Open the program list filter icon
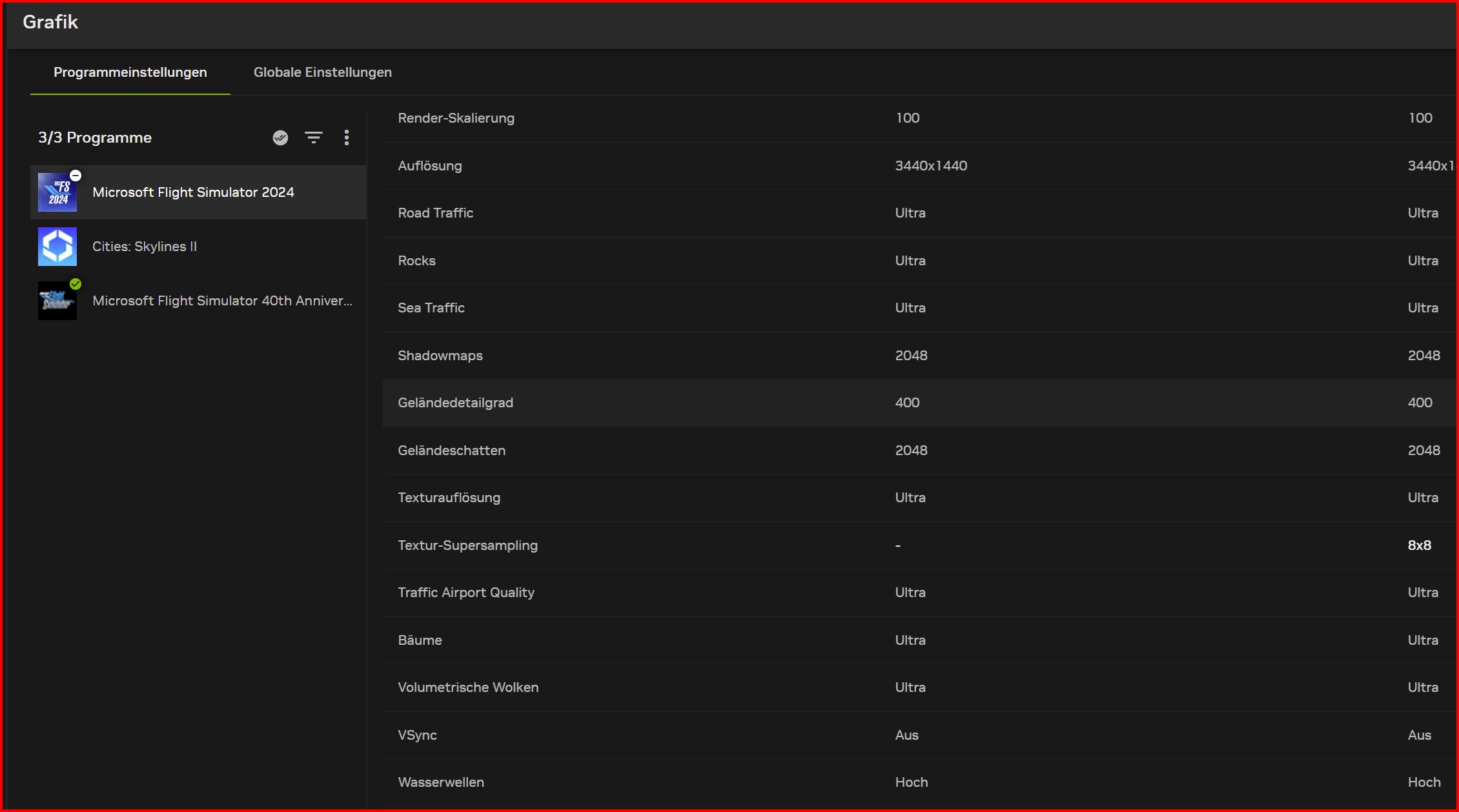This screenshot has height=812, width=1459. point(314,137)
